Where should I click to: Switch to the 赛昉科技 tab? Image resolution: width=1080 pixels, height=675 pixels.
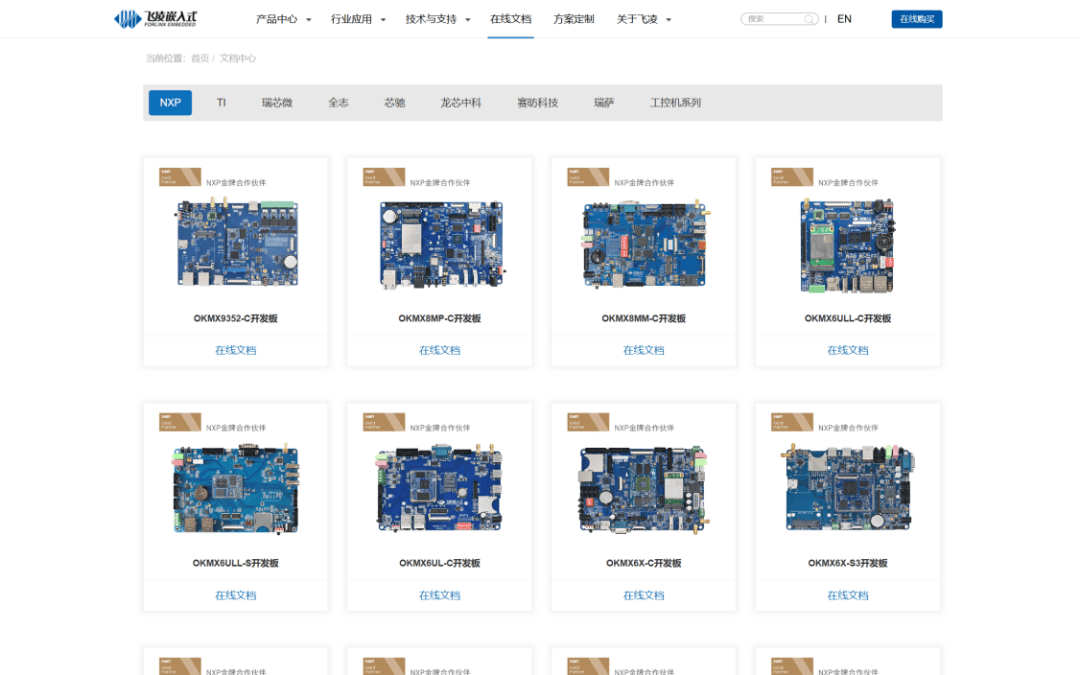tap(538, 103)
